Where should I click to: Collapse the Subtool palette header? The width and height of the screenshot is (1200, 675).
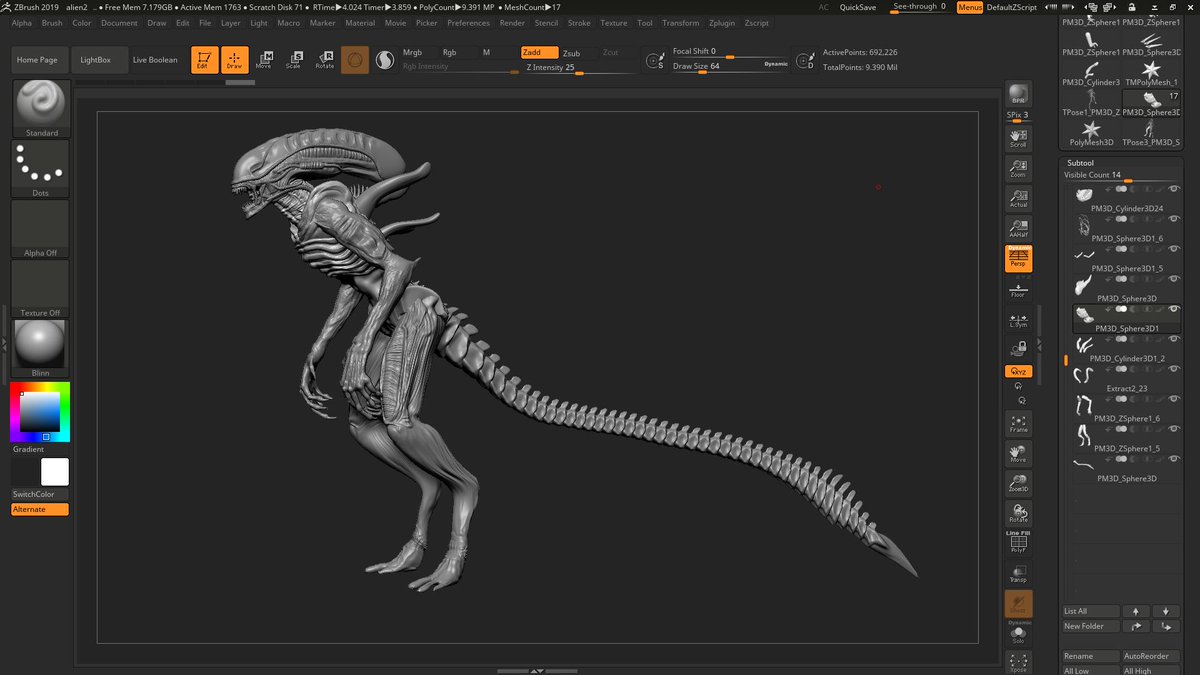click(1080, 162)
